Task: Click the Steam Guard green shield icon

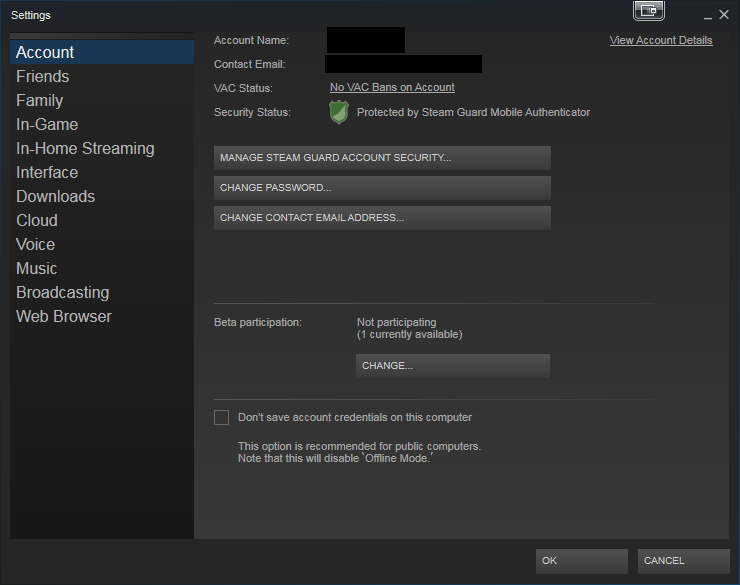Action: [x=339, y=113]
